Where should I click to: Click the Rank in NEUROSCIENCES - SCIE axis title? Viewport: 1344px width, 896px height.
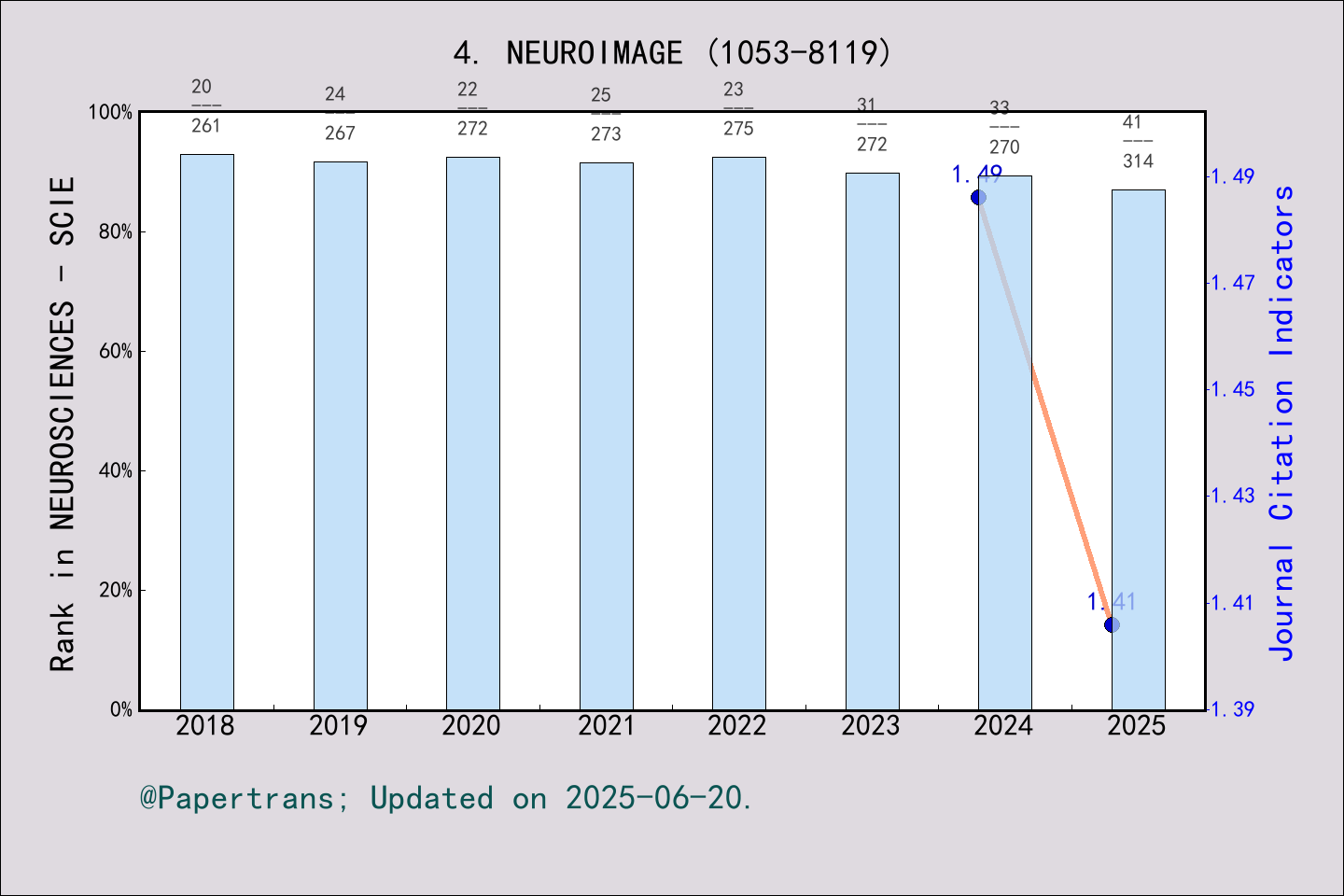tap(62, 424)
